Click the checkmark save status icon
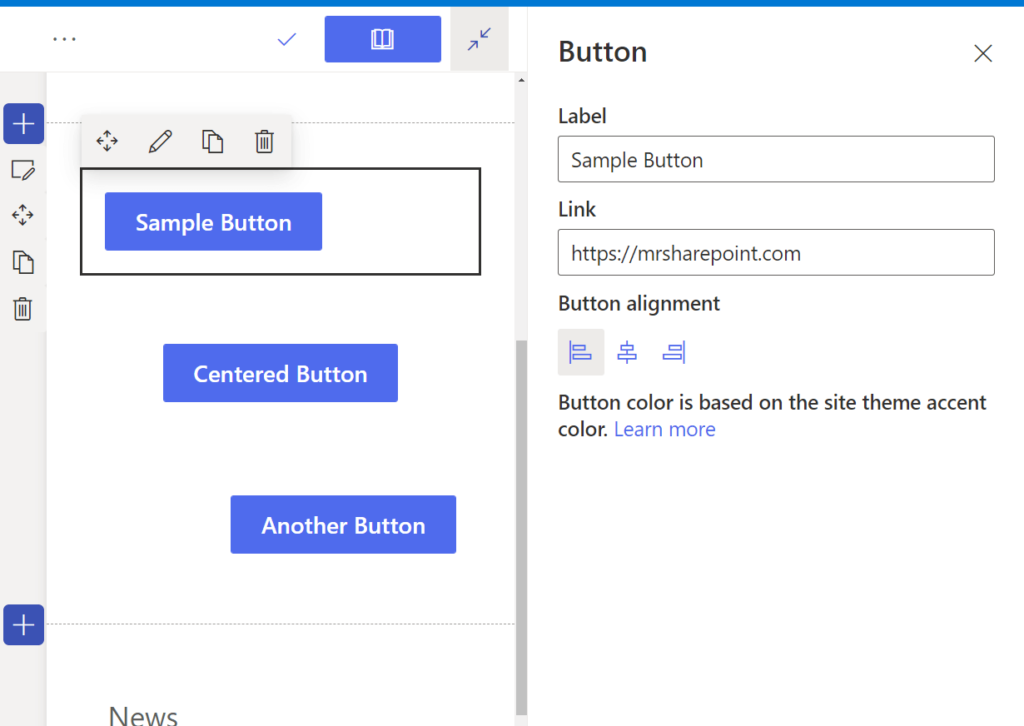Viewport: 1024px width, 726px height. pos(287,40)
